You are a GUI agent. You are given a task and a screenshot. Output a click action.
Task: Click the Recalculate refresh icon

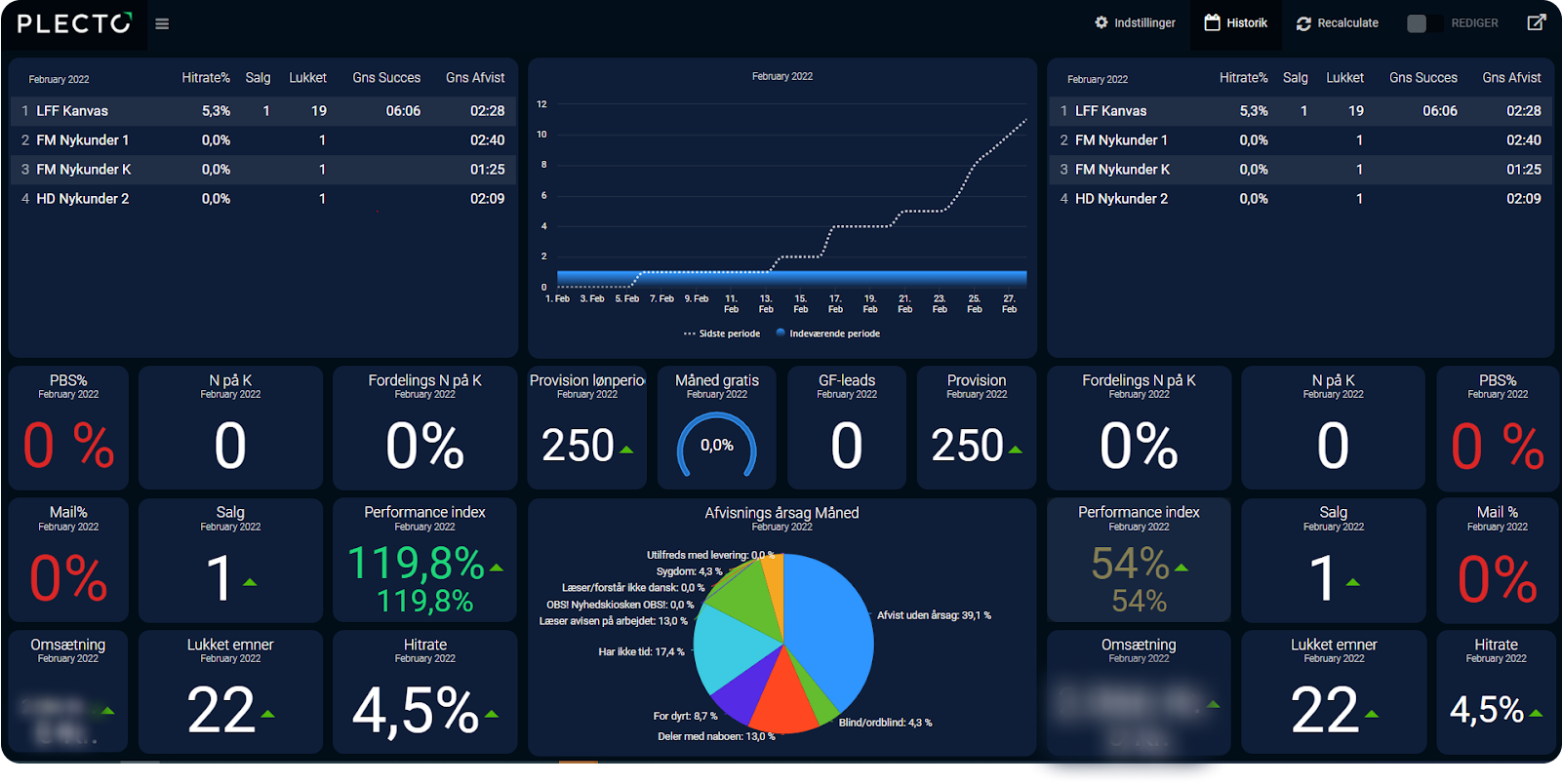click(1303, 23)
